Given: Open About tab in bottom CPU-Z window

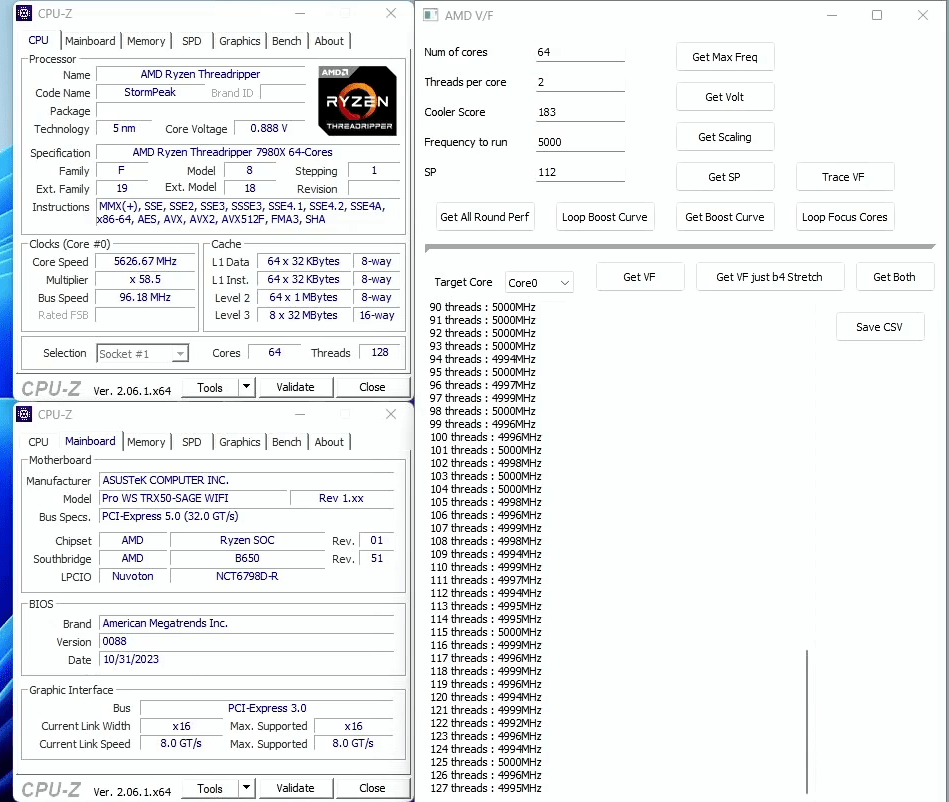Looking at the screenshot, I should tap(329, 442).
